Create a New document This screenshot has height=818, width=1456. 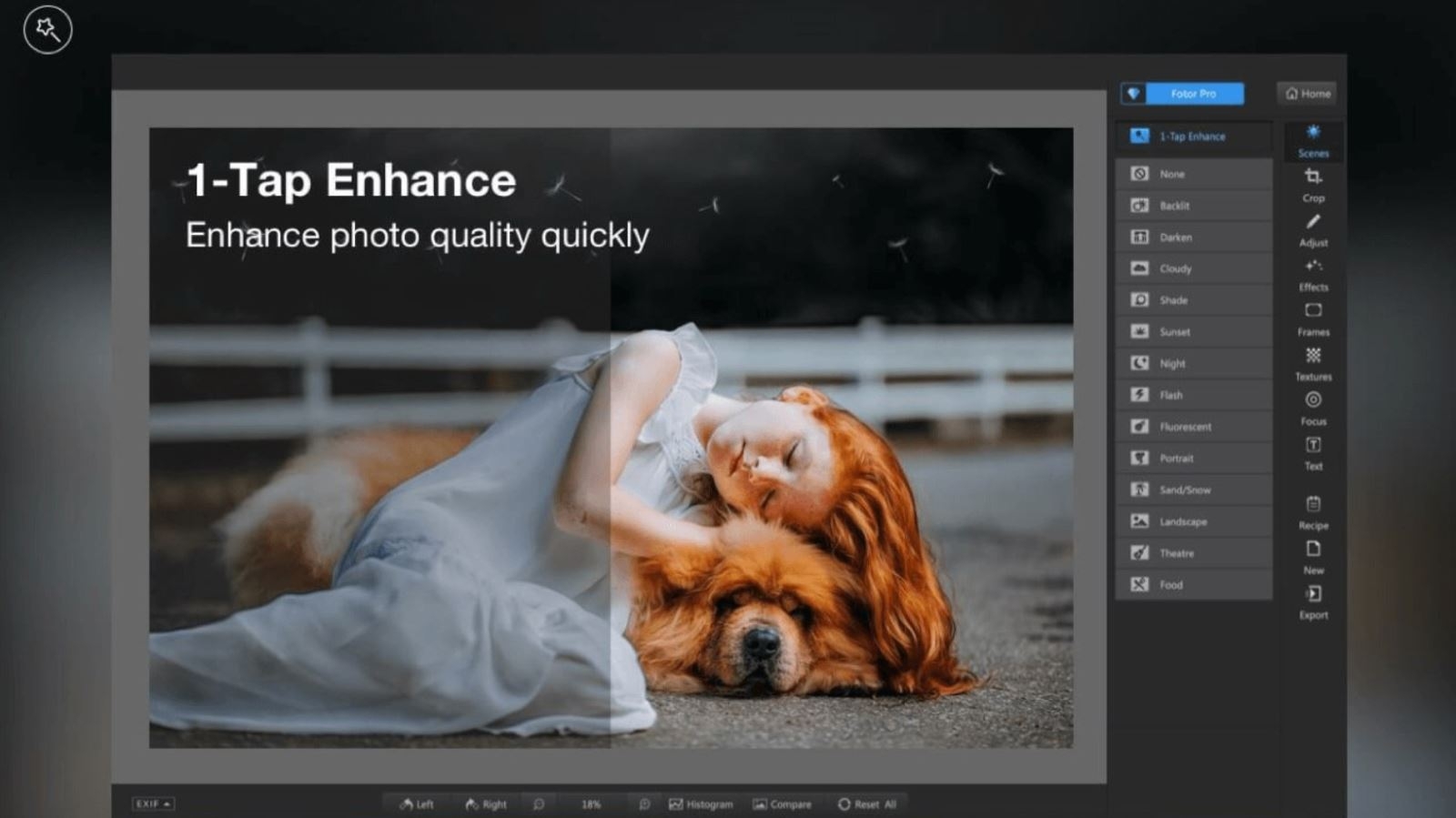tap(1313, 556)
